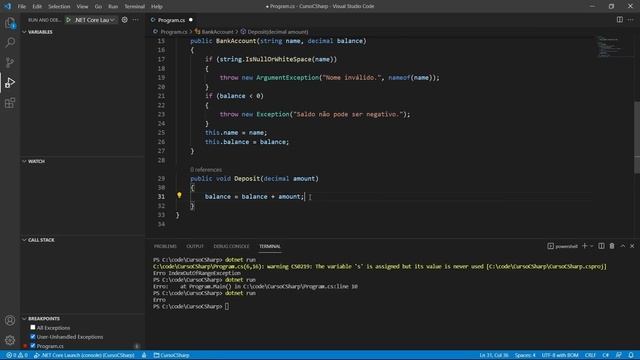Screen dimensions: 640x360
Task: Split the terminal pane
Action: pos(601,246)
